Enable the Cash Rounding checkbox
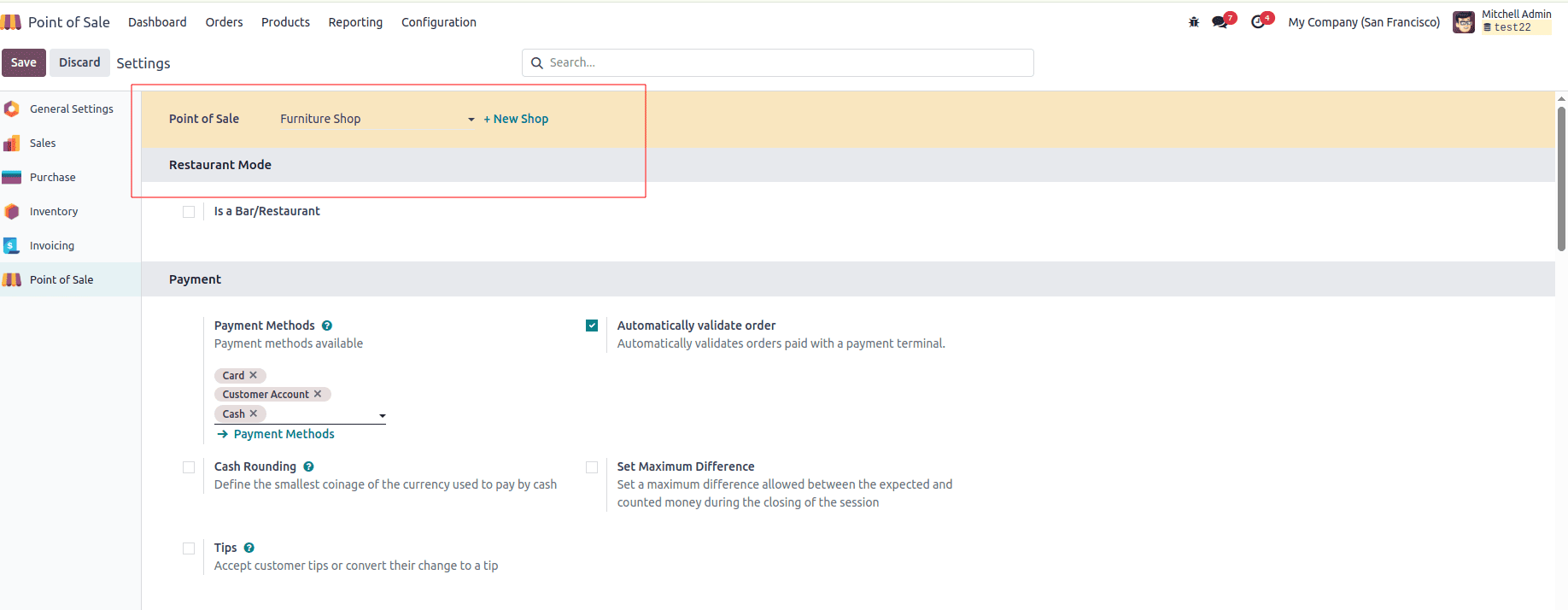1568x610 pixels. [x=189, y=467]
